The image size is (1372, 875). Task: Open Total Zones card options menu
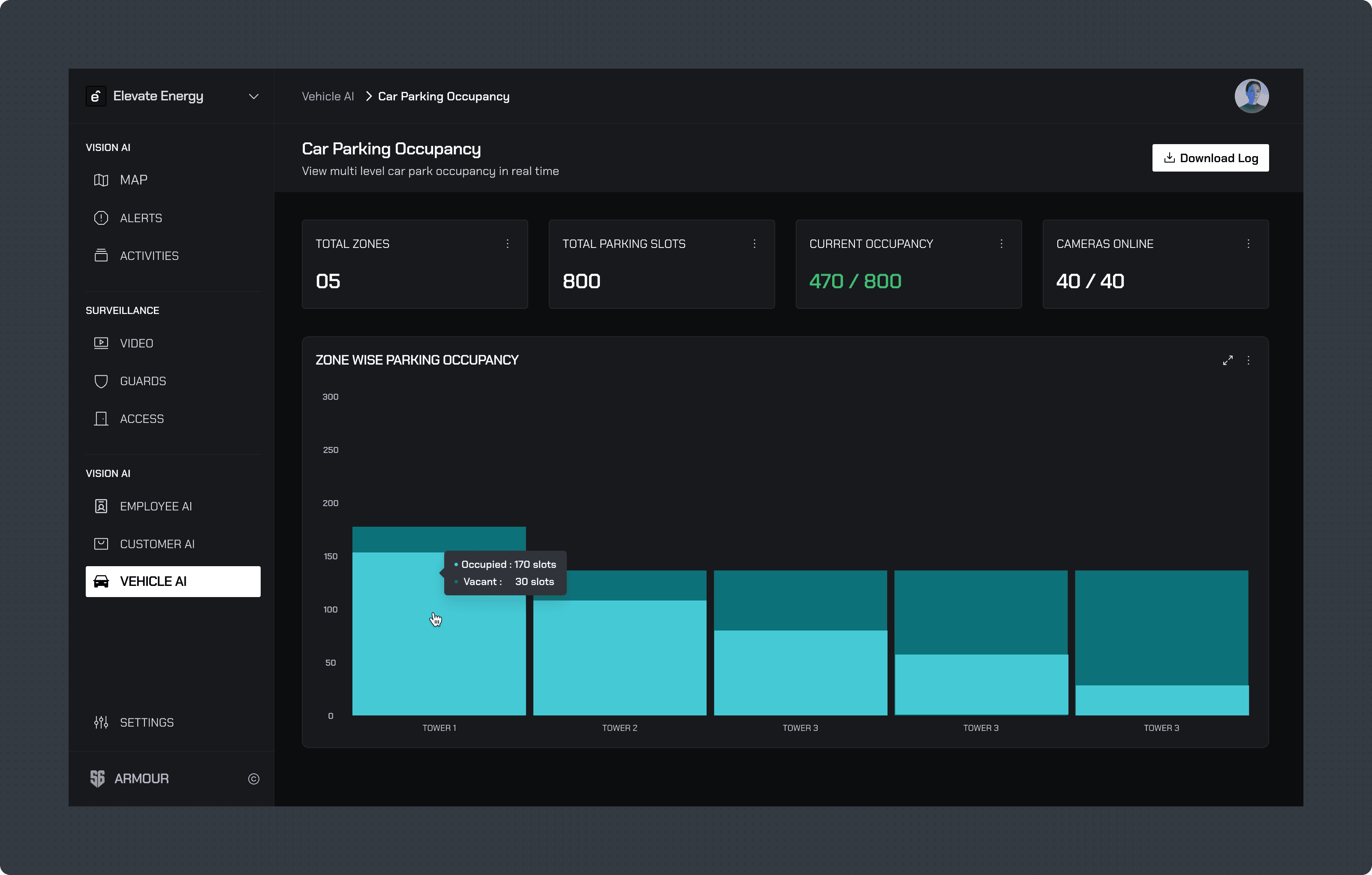(507, 244)
